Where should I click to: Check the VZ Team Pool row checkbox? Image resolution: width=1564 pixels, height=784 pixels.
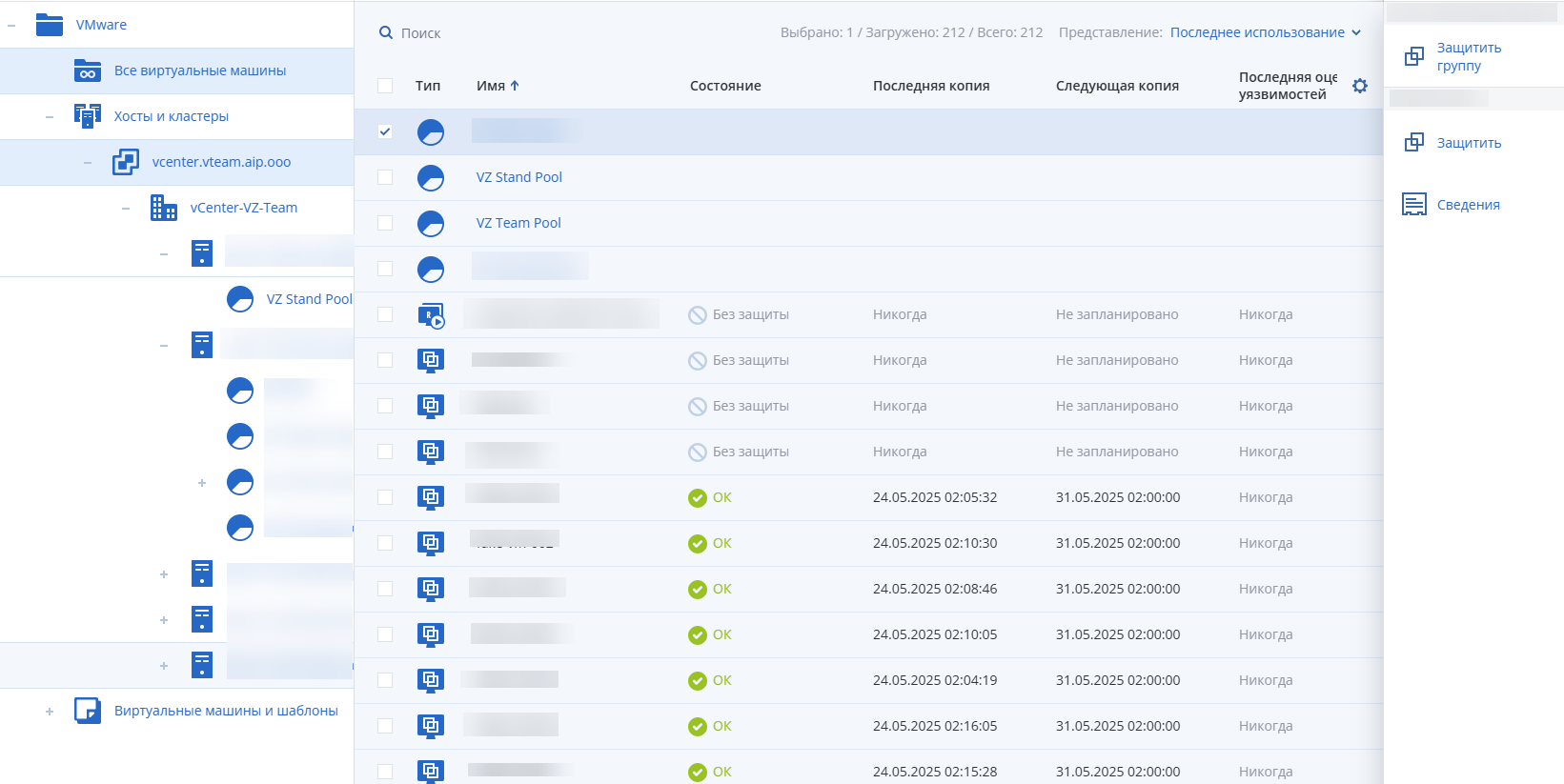click(x=385, y=223)
